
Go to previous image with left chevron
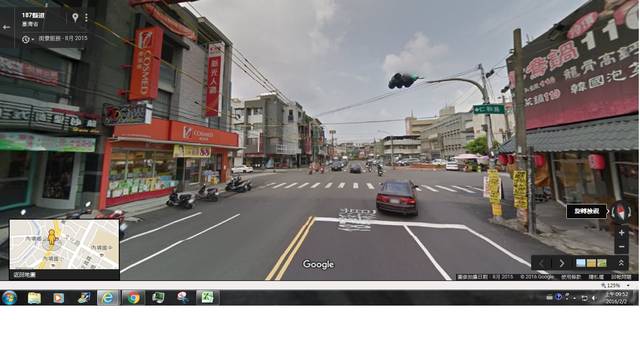pyautogui.click(x=542, y=263)
